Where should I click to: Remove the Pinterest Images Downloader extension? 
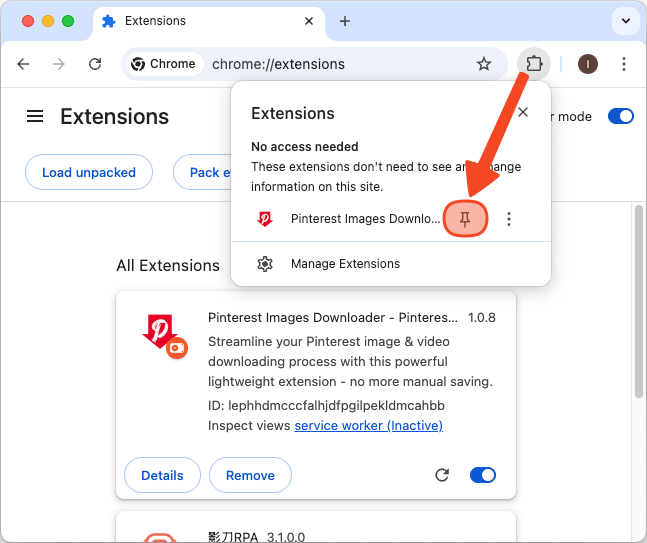[250, 475]
